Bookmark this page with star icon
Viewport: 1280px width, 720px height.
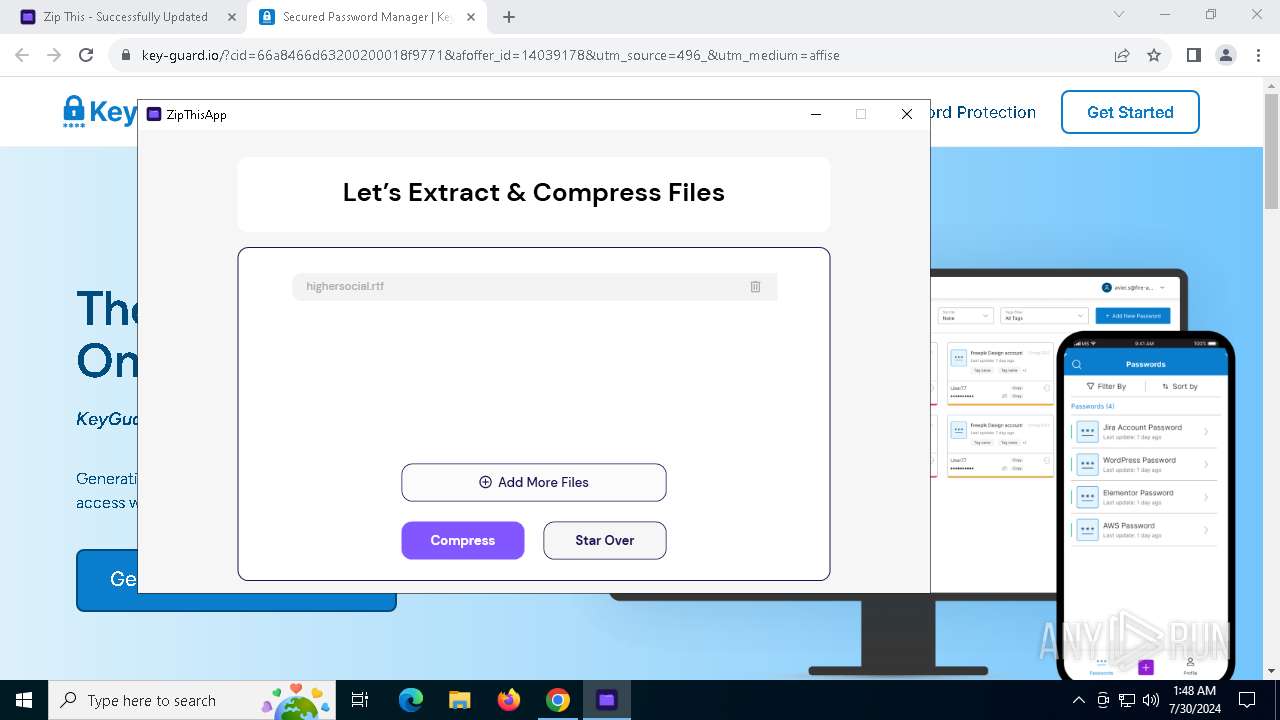1154,55
